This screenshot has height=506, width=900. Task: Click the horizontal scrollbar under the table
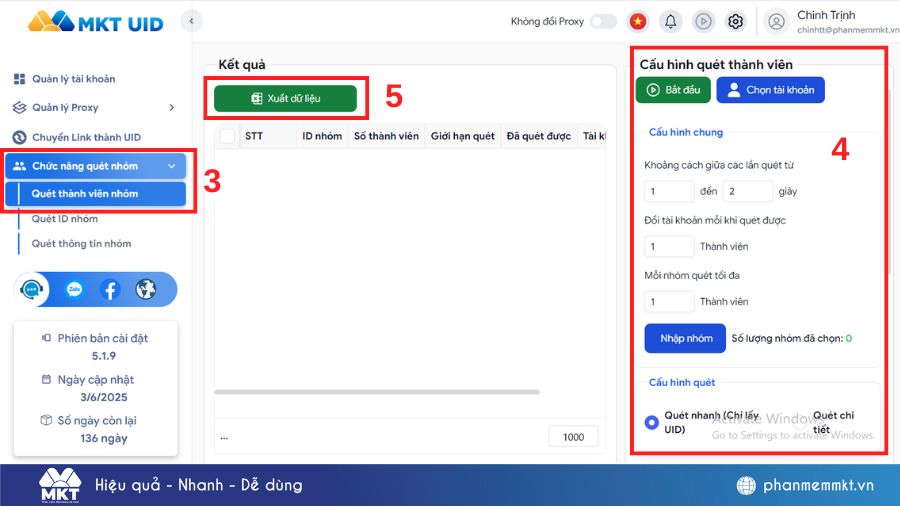coord(377,392)
